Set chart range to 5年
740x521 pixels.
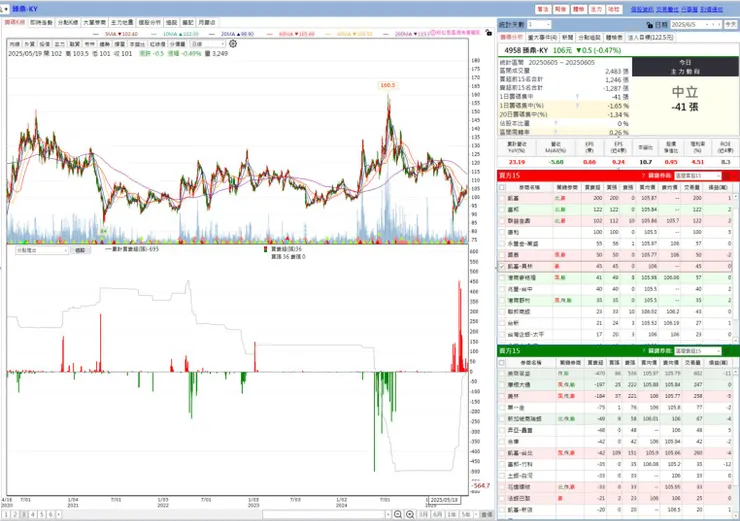466,514
